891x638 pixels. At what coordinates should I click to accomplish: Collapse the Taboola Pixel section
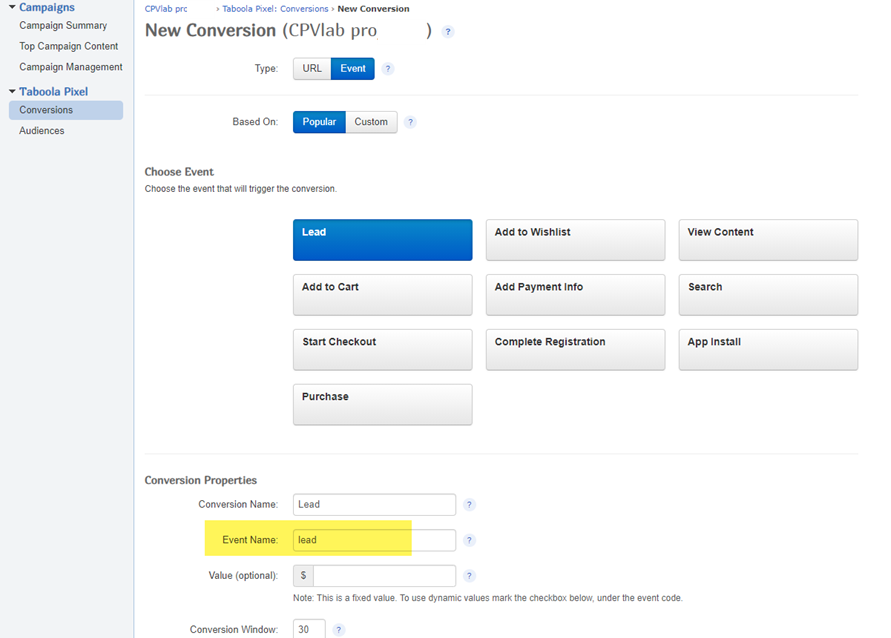point(10,91)
